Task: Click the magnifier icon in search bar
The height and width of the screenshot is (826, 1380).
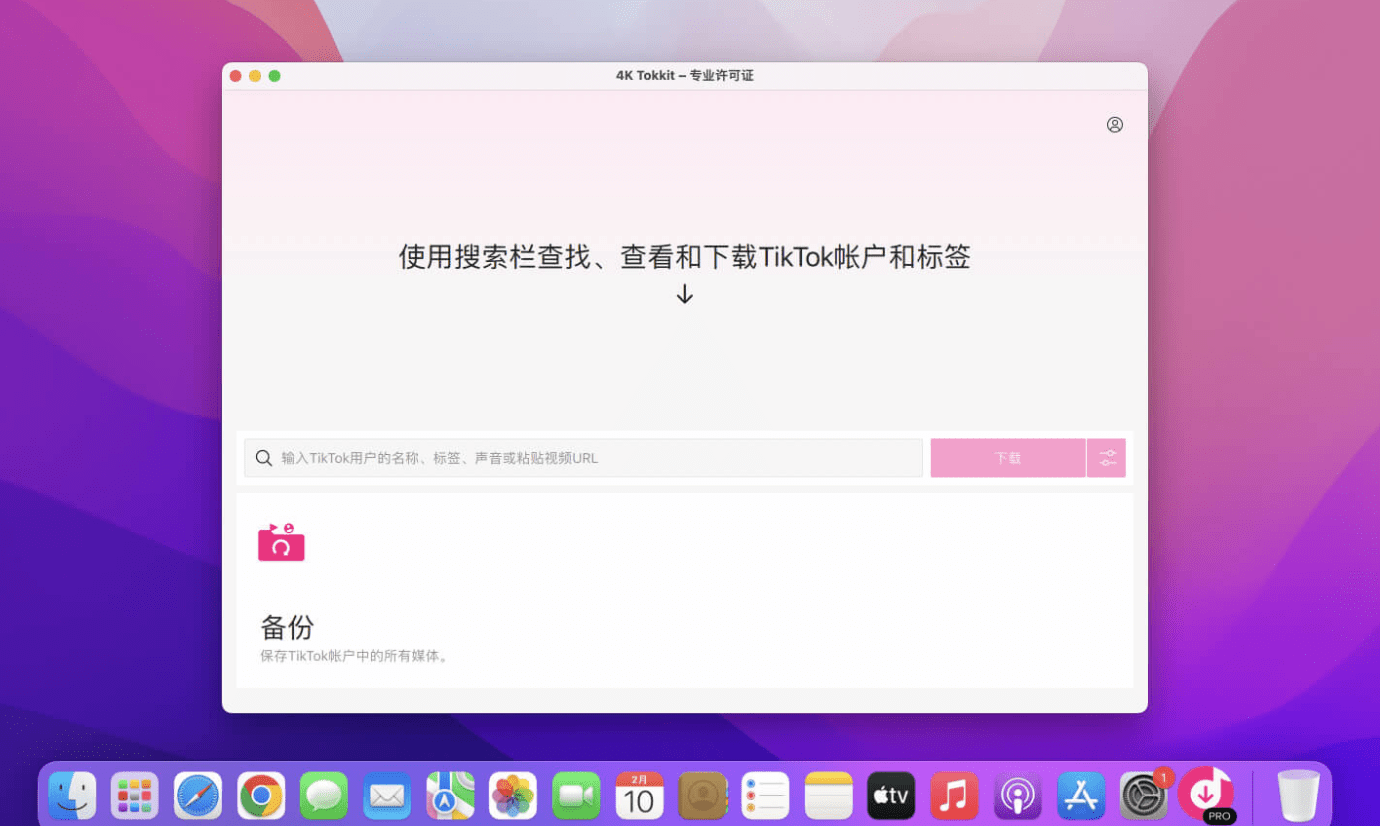Action: tap(264, 458)
